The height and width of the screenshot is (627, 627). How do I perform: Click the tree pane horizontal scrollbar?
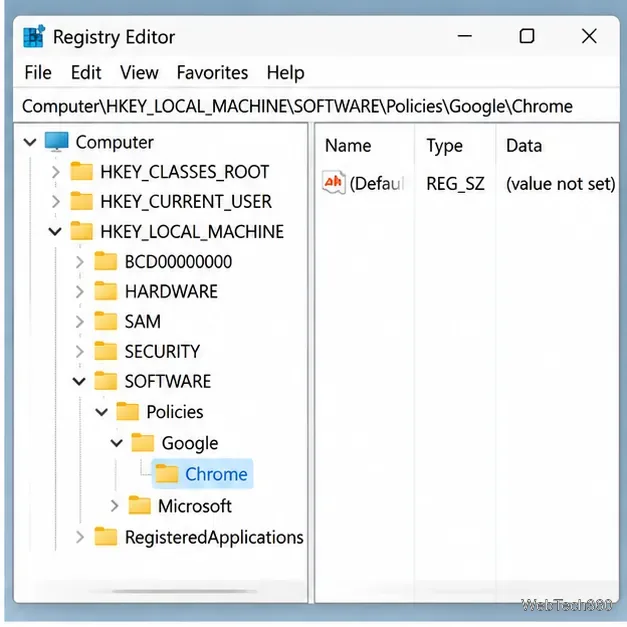185,591
